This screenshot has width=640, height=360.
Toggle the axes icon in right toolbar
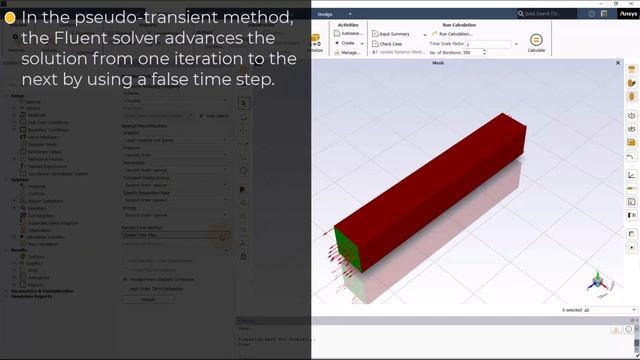point(631,175)
